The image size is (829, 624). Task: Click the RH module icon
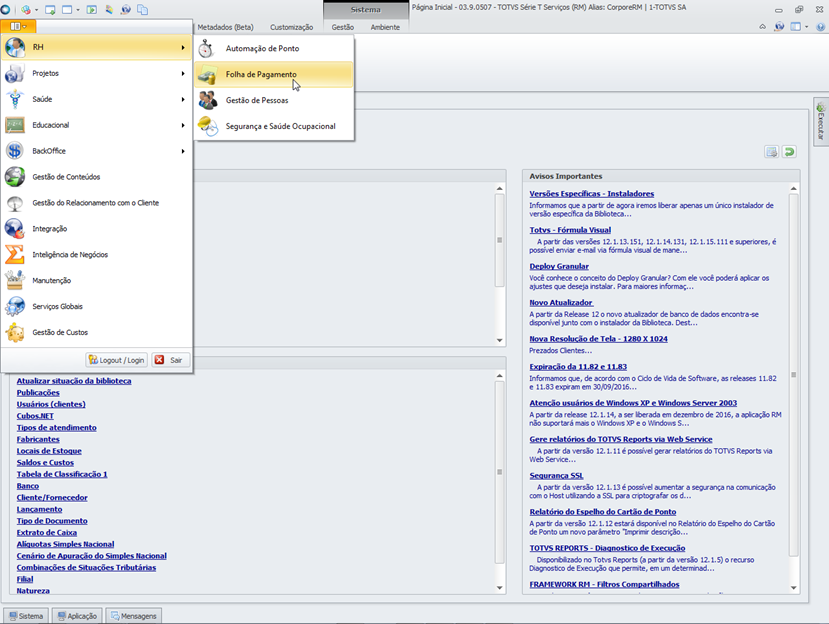tap(15, 47)
